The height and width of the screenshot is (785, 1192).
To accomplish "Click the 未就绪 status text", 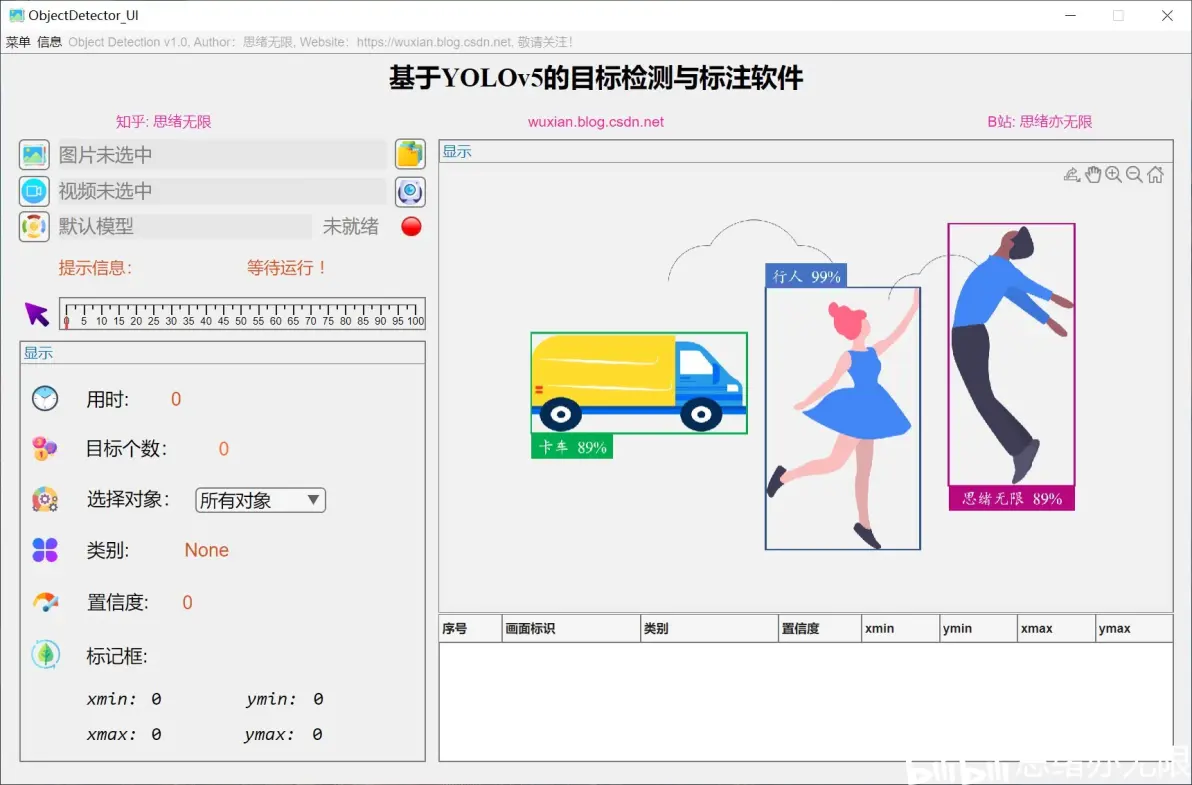I will point(350,226).
